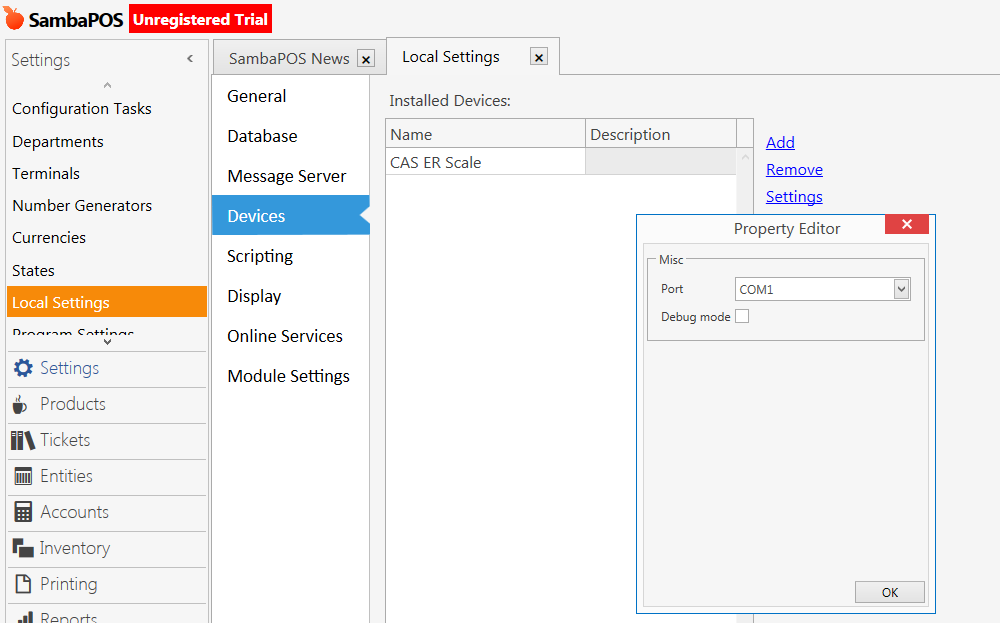This screenshot has width=1000, height=623.
Task: Switch to the SambaPOS News tab
Action: [x=289, y=59]
